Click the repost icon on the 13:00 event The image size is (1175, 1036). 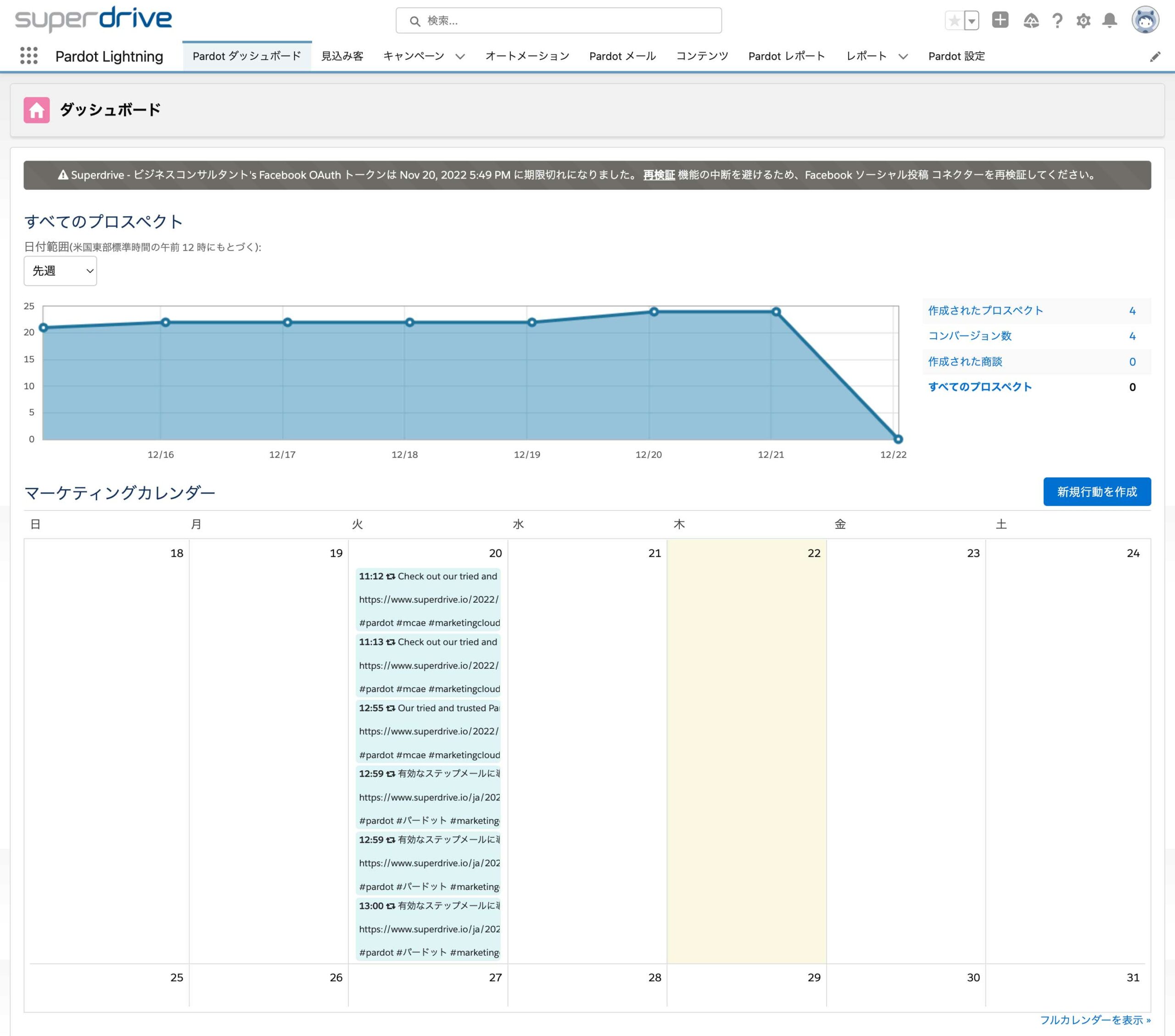coord(390,906)
